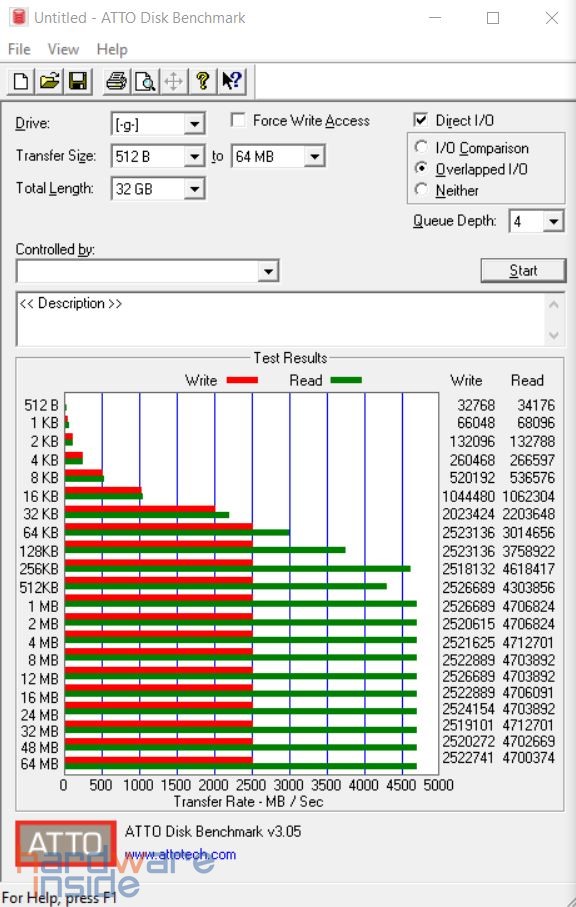The width and height of the screenshot is (576, 907).
Task: Click the Read value 3014656
Action: (x=529, y=532)
